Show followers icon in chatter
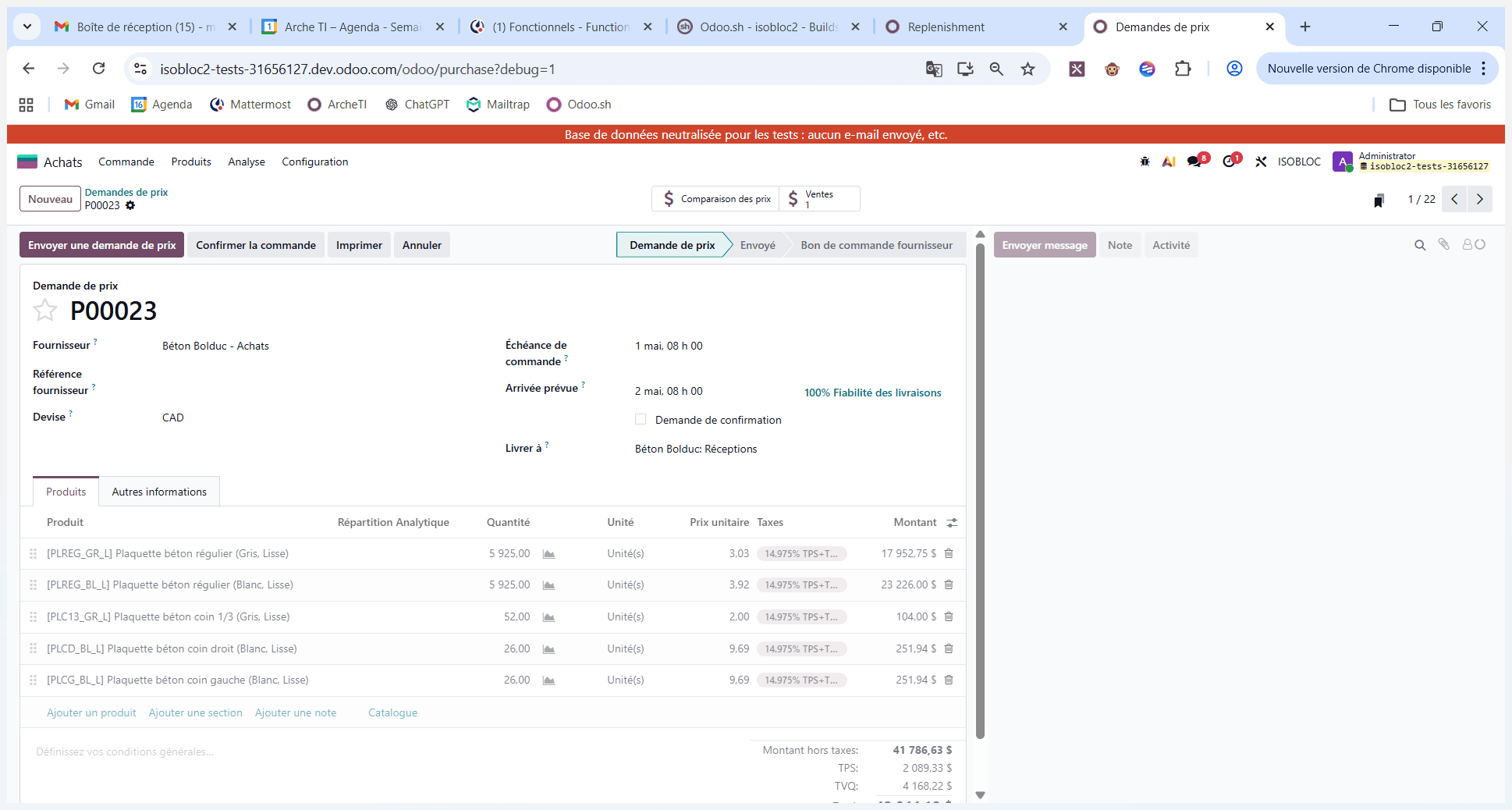The image size is (1512, 810). (x=1474, y=244)
